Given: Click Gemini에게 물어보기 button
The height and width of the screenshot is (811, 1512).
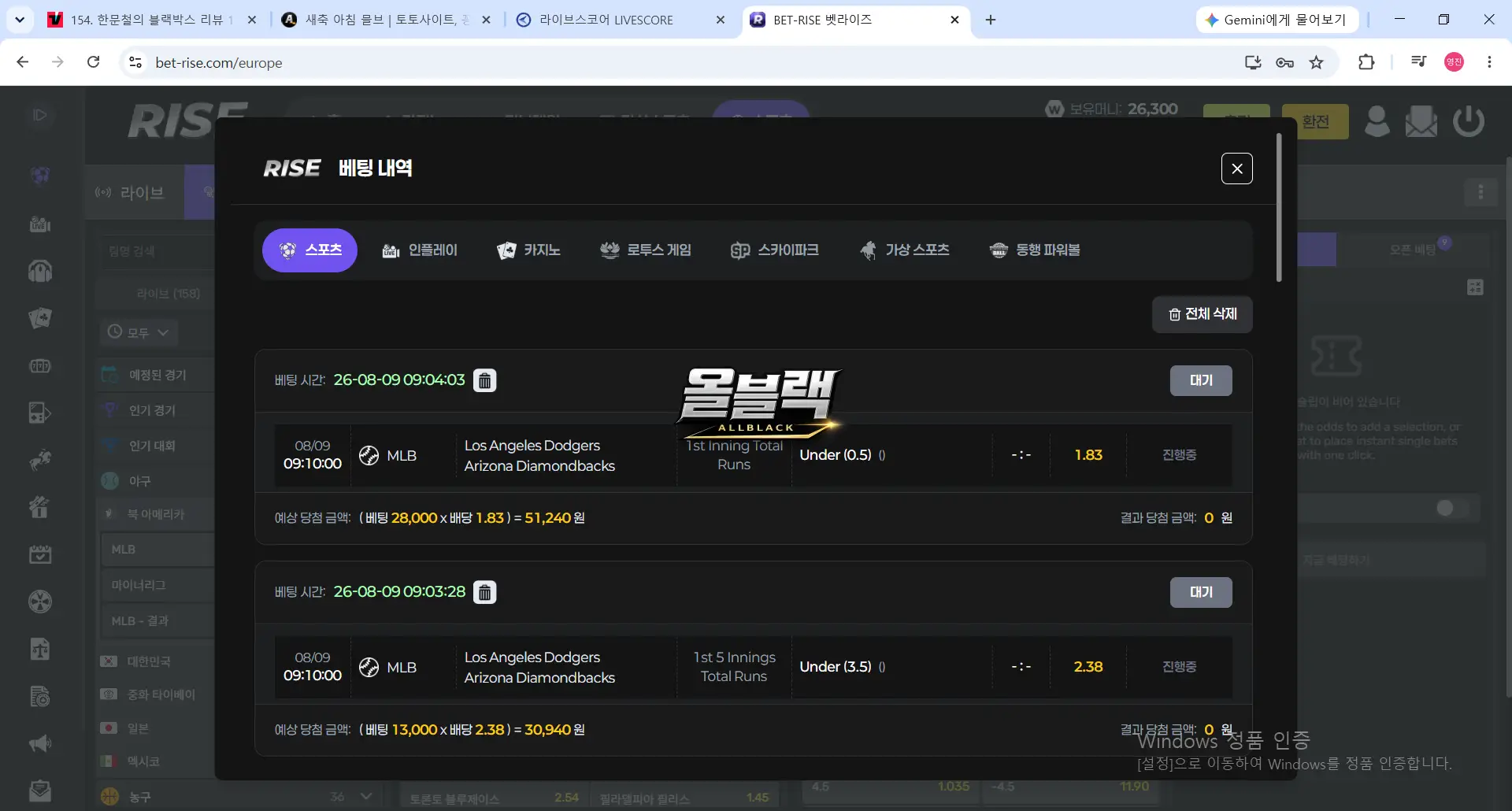Looking at the screenshot, I should [x=1277, y=20].
